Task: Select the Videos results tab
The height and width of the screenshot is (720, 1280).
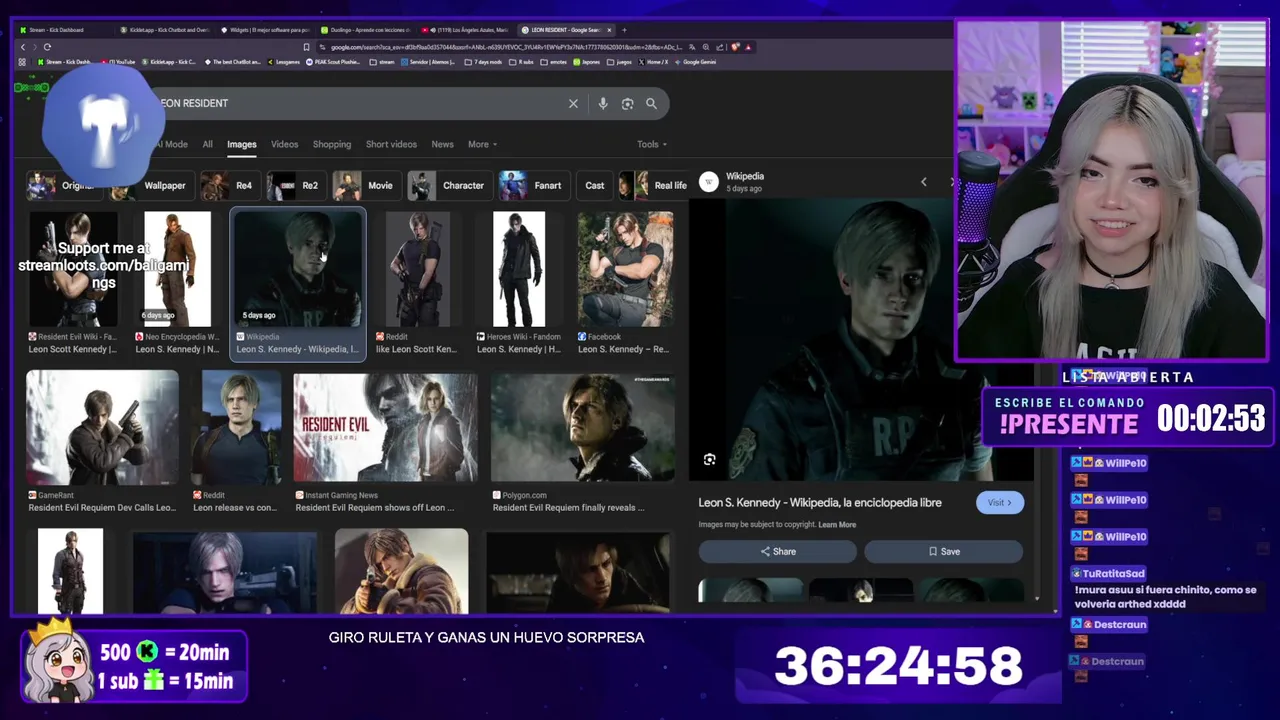Action: point(284,144)
